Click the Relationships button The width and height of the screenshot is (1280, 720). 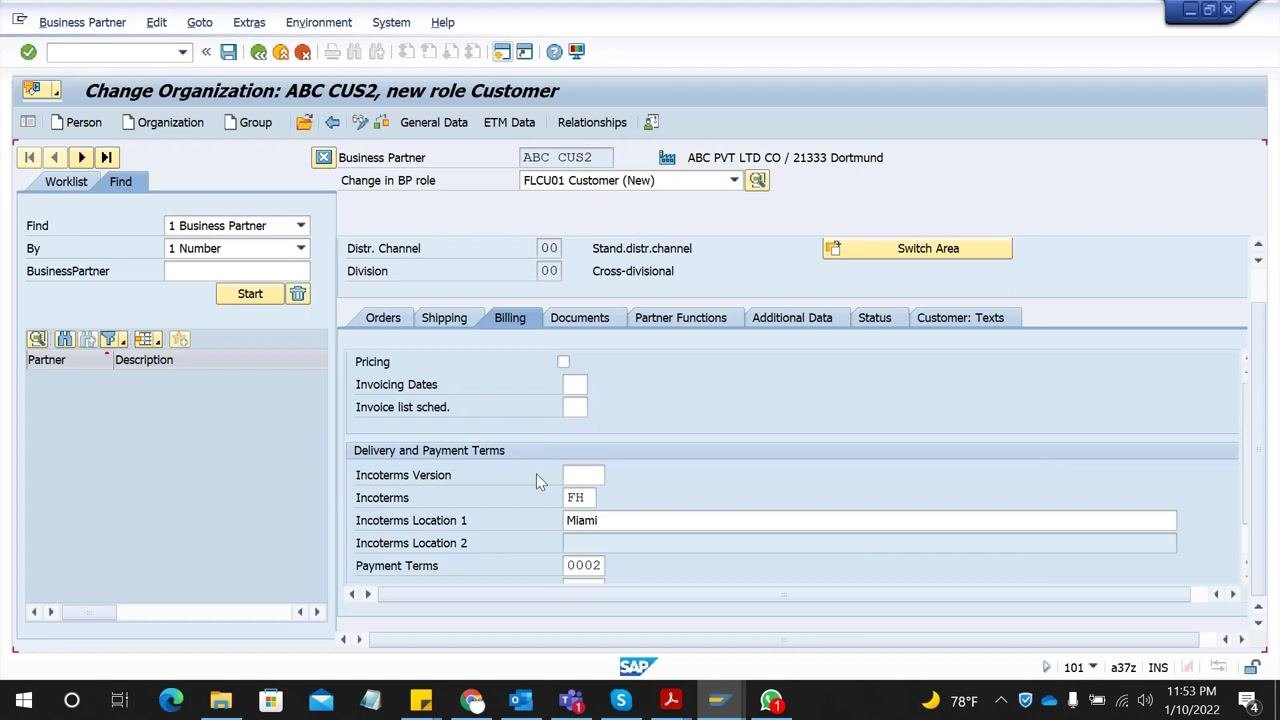[592, 122]
